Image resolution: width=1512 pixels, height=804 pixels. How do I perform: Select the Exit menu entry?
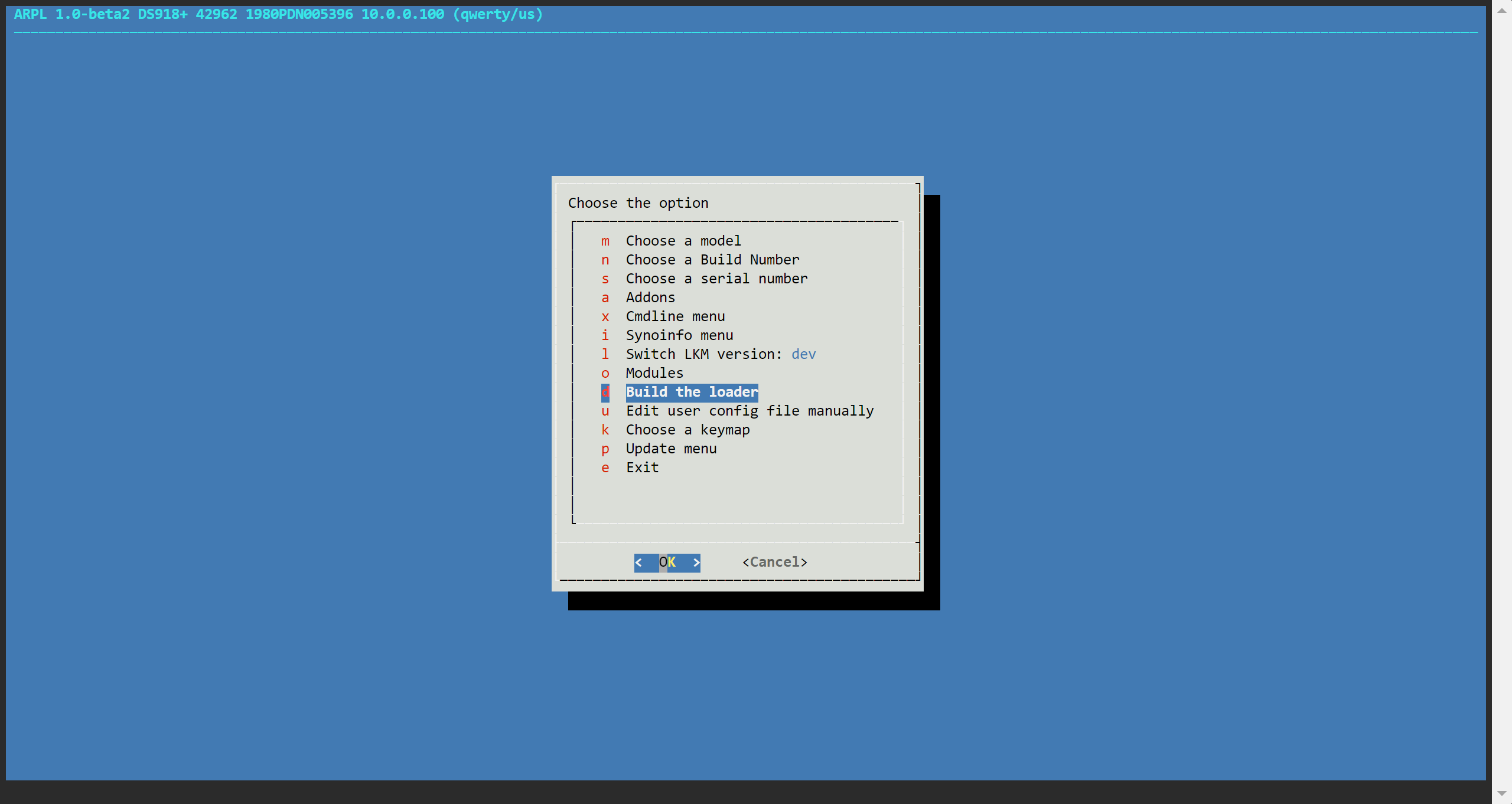[642, 468]
